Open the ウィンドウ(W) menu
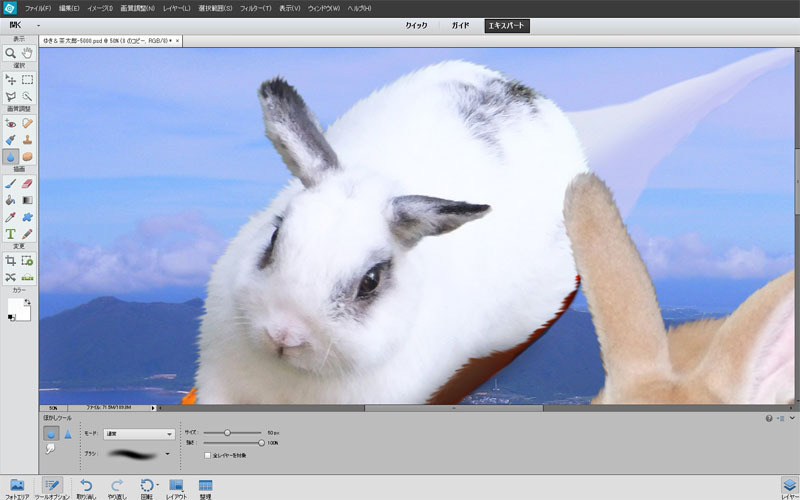Screen dimensions: 800x500 coord(323,8)
